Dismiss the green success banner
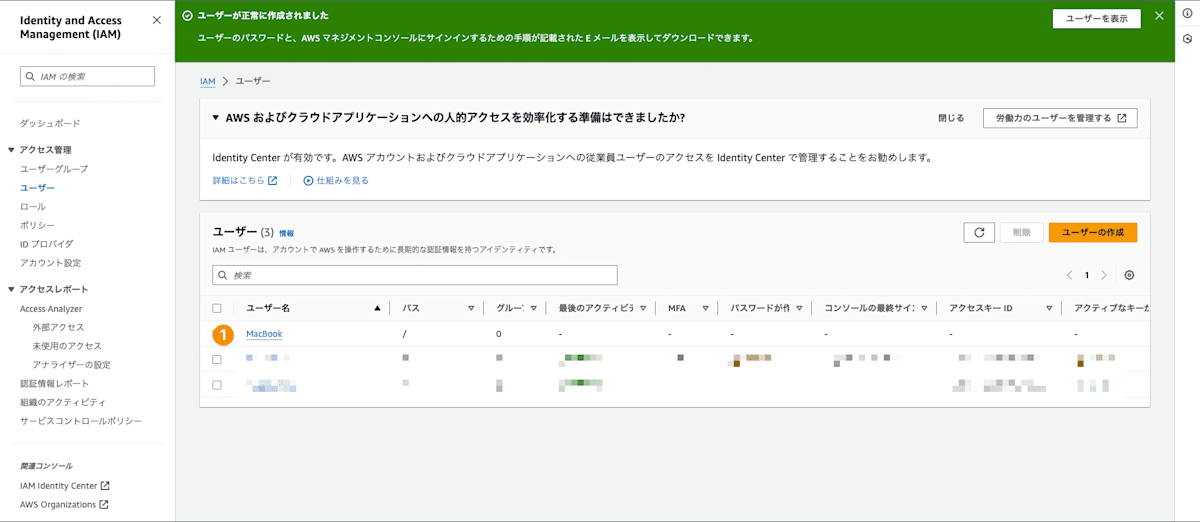The height and width of the screenshot is (522, 1200). (x=1159, y=16)
